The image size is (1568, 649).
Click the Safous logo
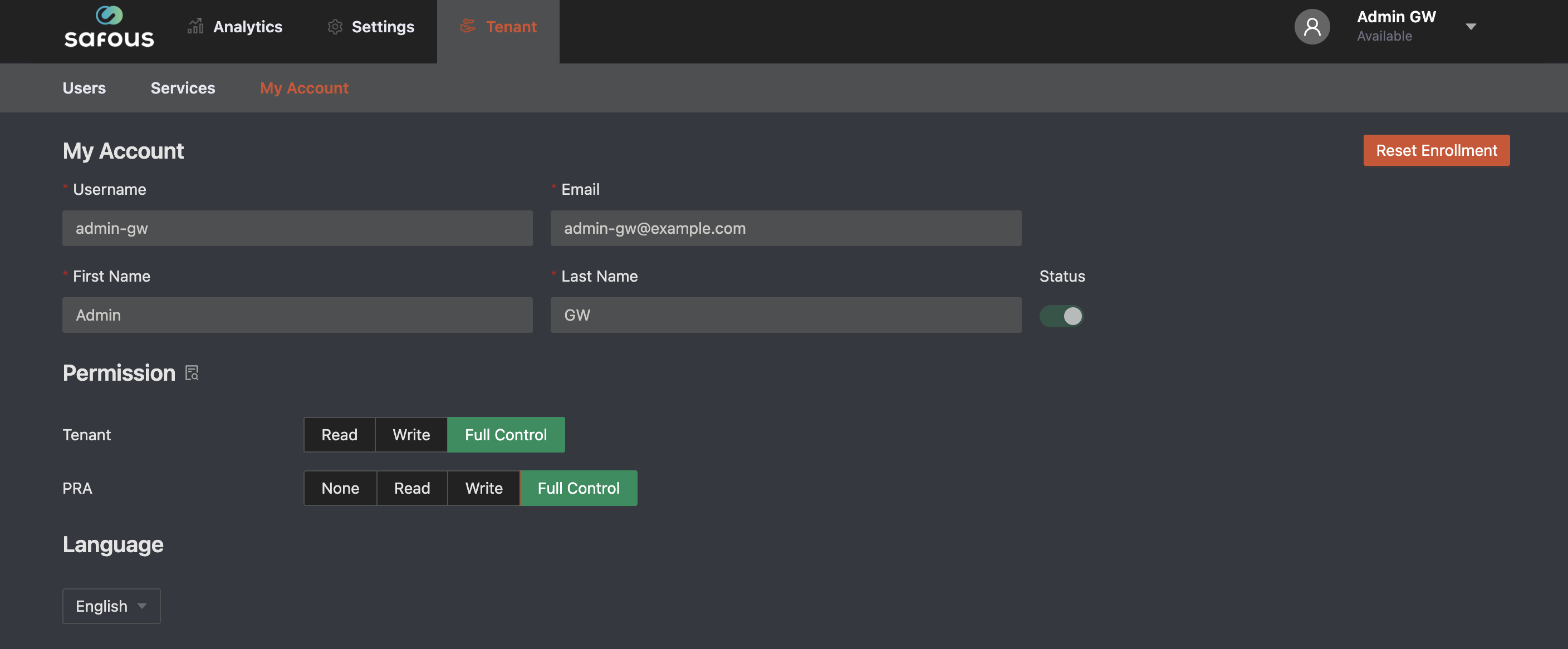click(109, 27)
